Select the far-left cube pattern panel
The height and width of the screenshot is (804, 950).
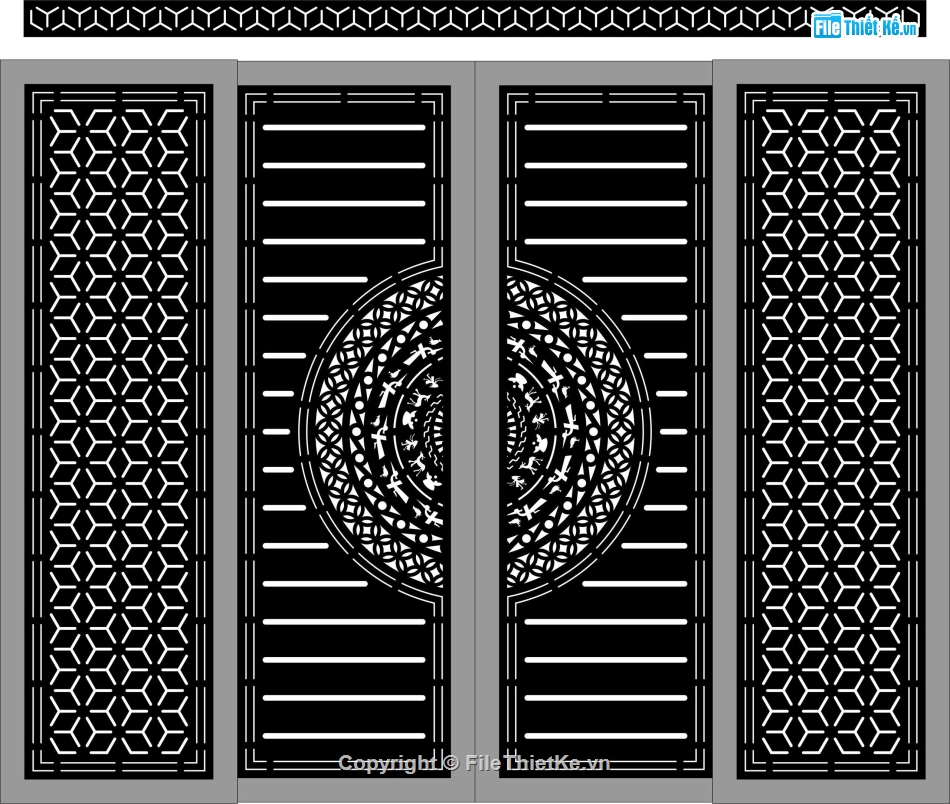(x=119, y=430)
